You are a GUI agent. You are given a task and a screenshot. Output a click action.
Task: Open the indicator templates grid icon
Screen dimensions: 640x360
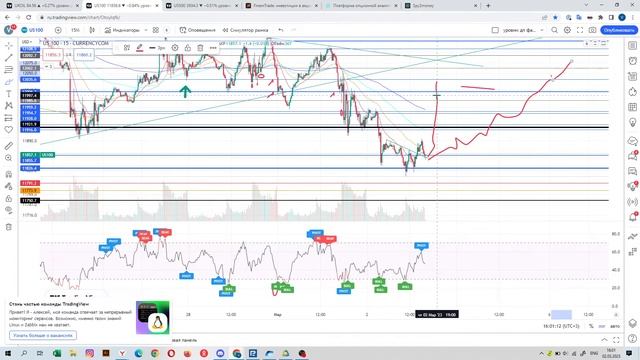coord(156,30)
